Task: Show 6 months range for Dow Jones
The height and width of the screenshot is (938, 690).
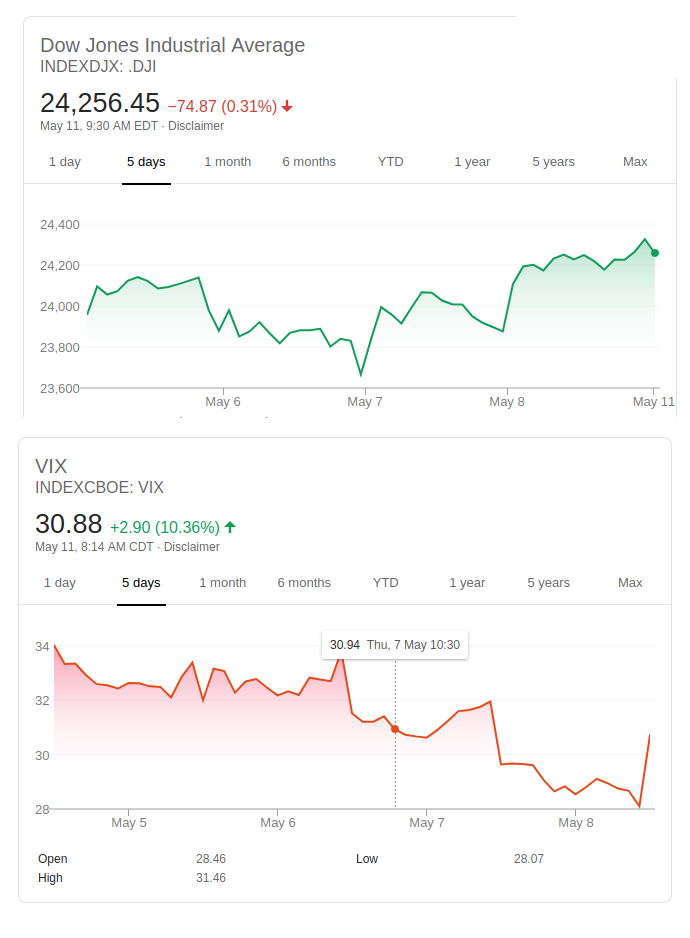Action: [309, 162]
